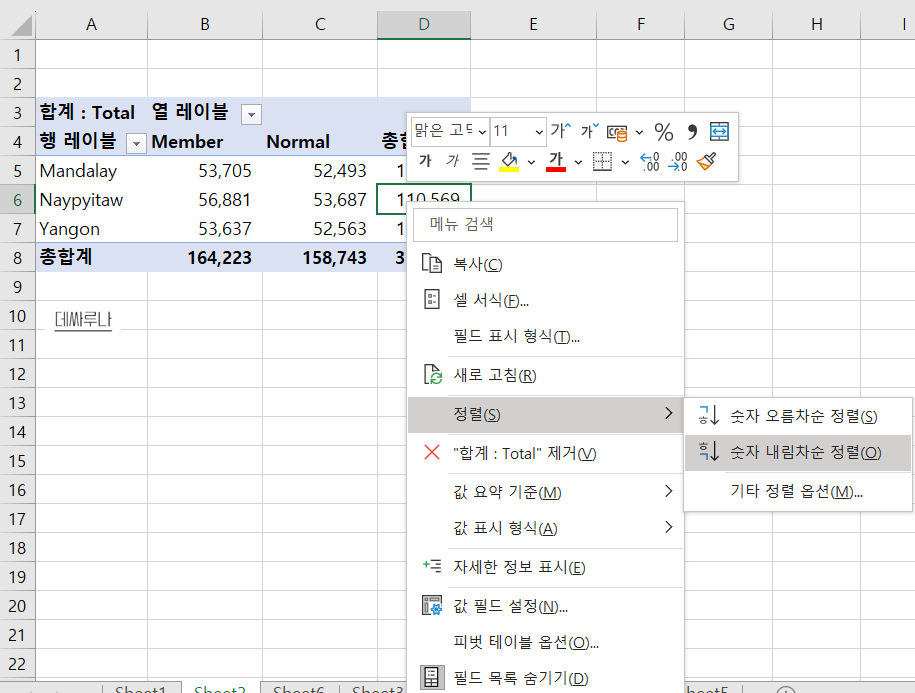Decrease font size in mini toolbar
The image size is (915, 693).
click(589, 131)
